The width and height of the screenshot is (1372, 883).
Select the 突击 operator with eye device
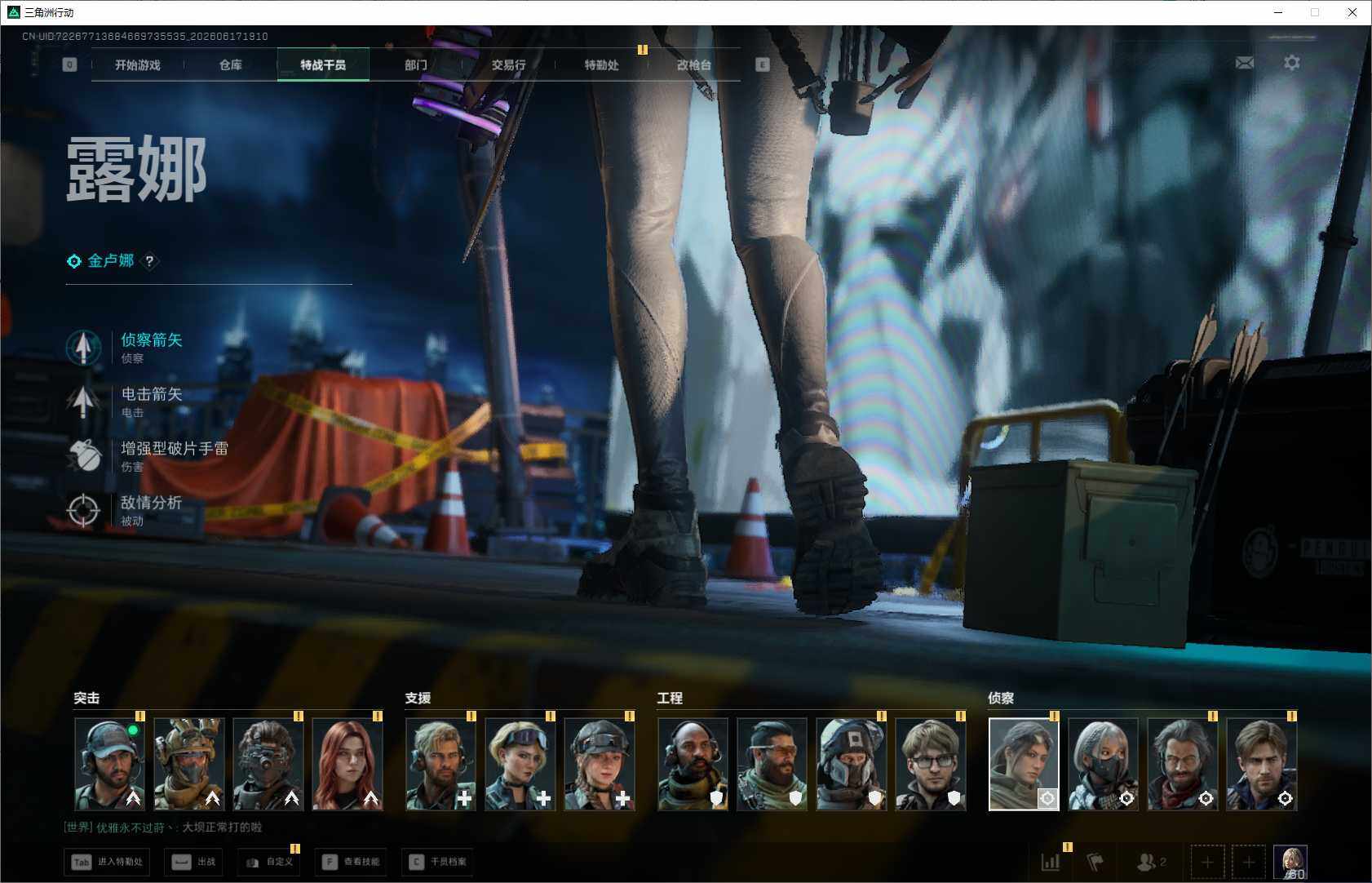[268, 764]
